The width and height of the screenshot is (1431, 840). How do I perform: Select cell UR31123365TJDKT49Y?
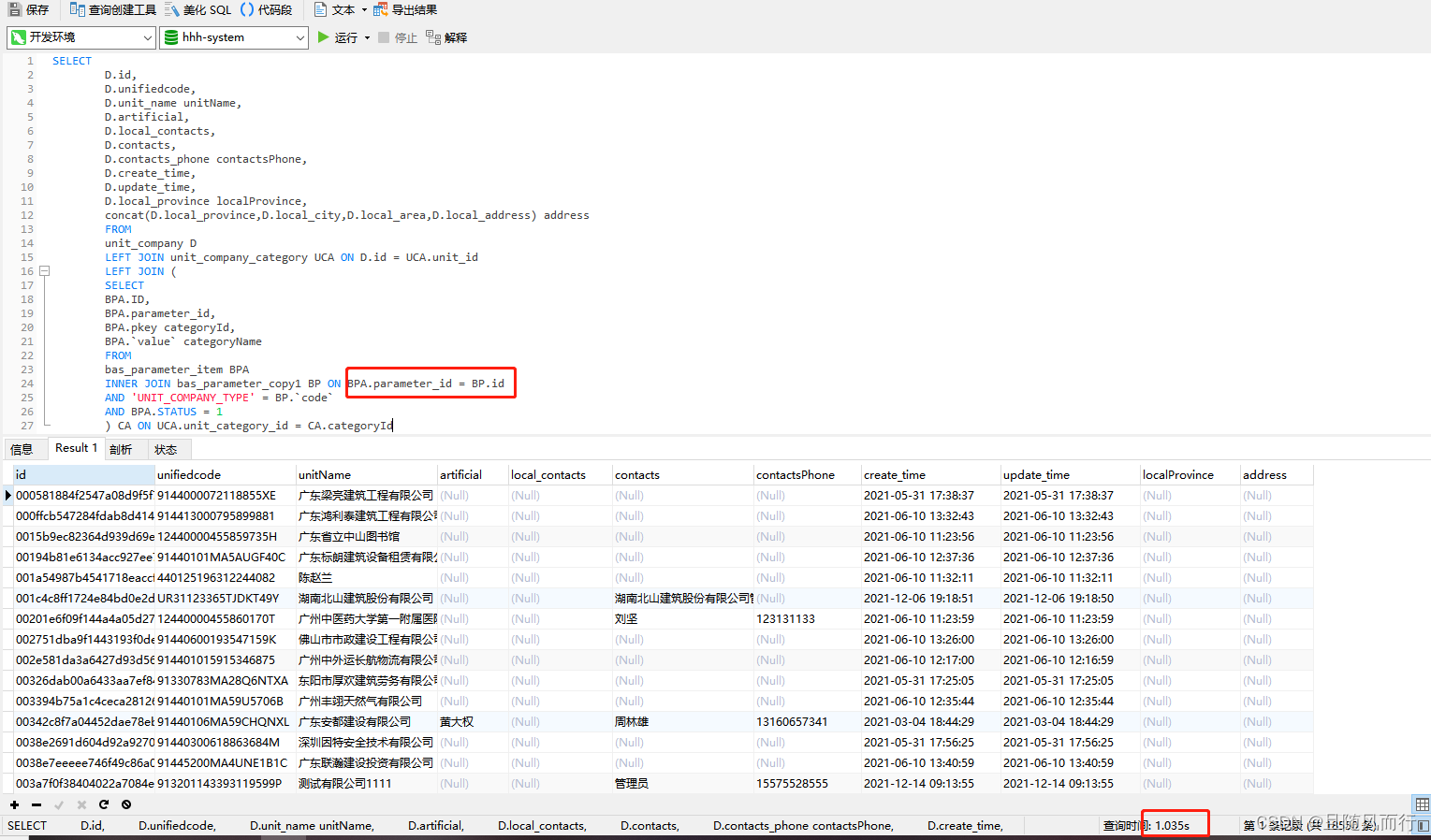(x=225, y=598)
